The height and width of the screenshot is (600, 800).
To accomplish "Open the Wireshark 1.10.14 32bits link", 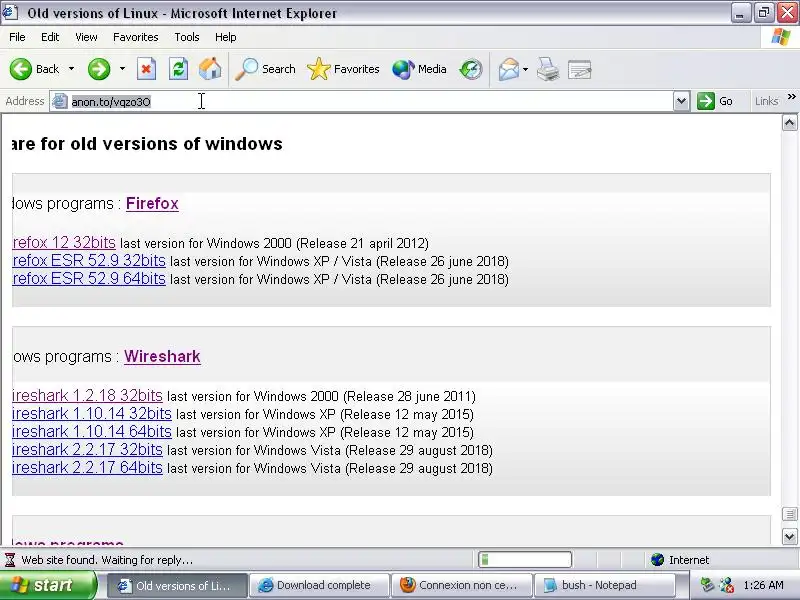I will (x=92, y=414).
